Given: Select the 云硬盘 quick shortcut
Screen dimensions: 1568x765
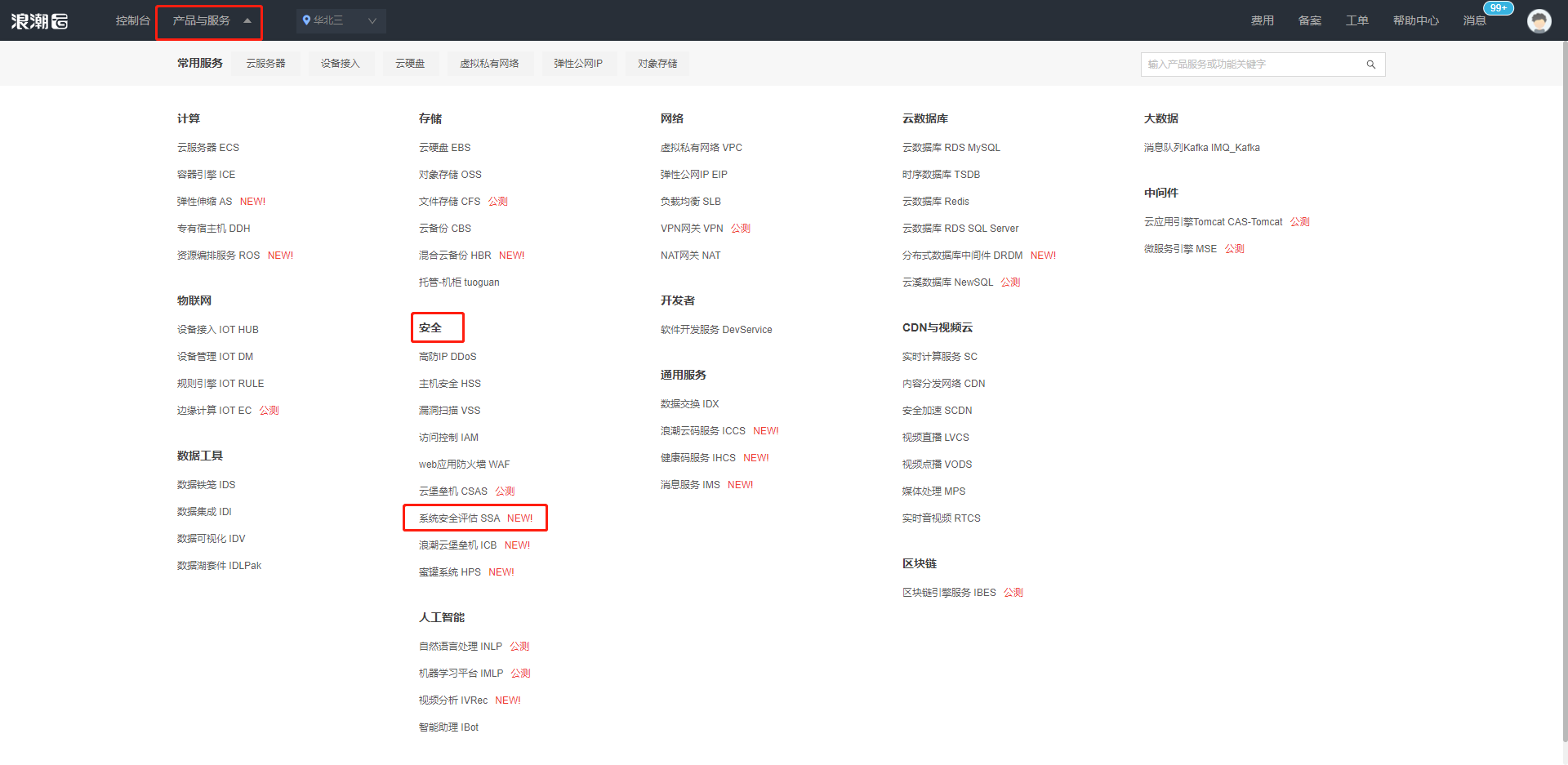Looking at the screenshot, I should (410, 64).
